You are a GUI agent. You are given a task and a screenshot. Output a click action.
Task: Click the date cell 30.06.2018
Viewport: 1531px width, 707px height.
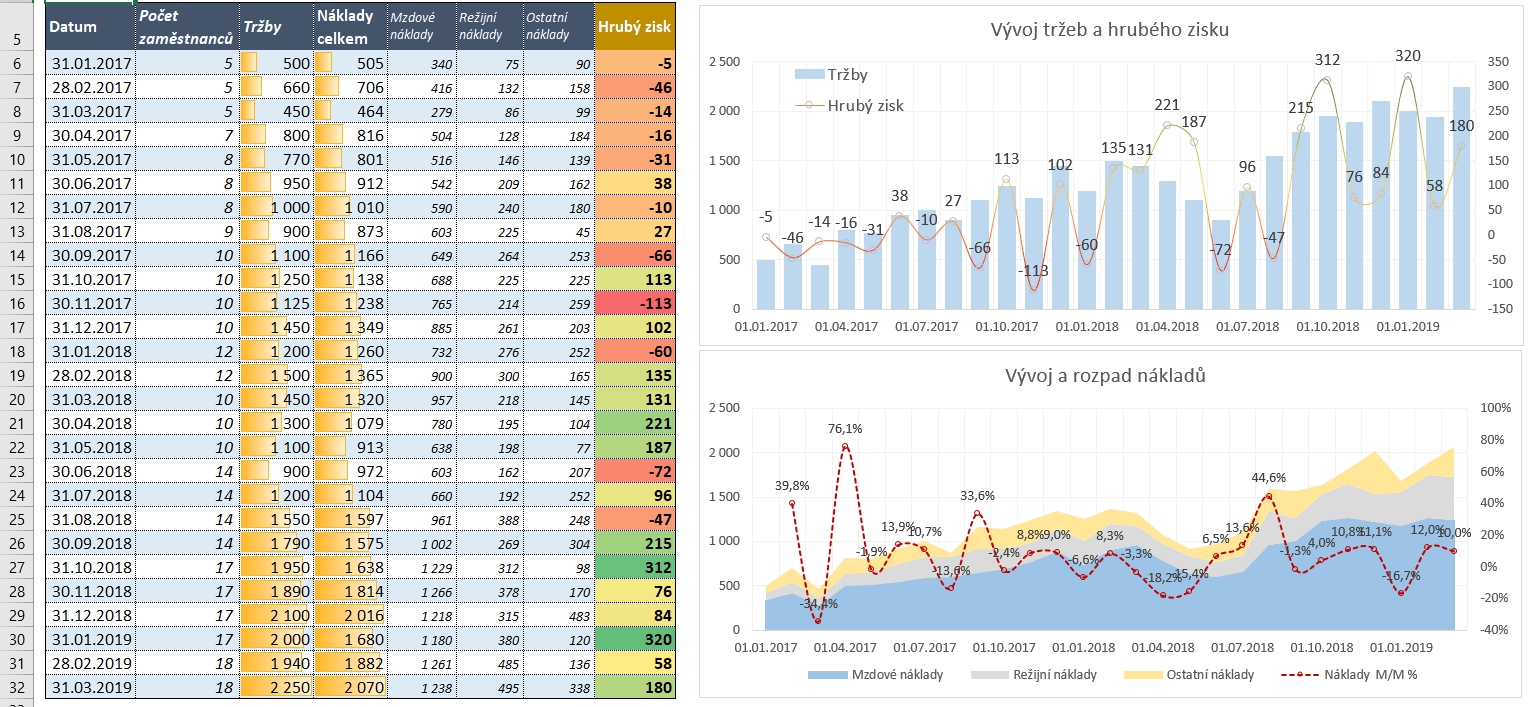click(89, 470)
